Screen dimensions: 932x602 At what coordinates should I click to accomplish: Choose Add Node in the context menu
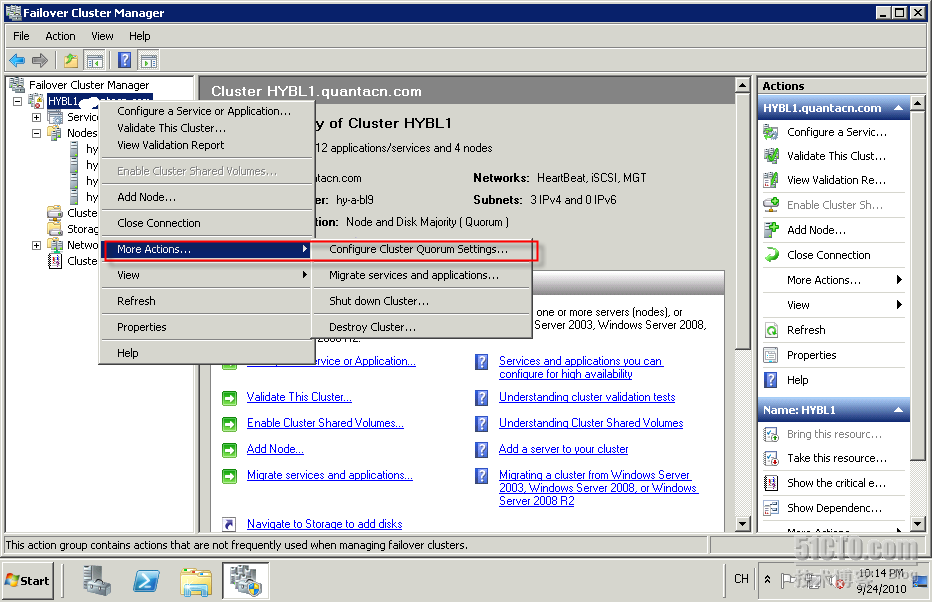tap(206, 197)
